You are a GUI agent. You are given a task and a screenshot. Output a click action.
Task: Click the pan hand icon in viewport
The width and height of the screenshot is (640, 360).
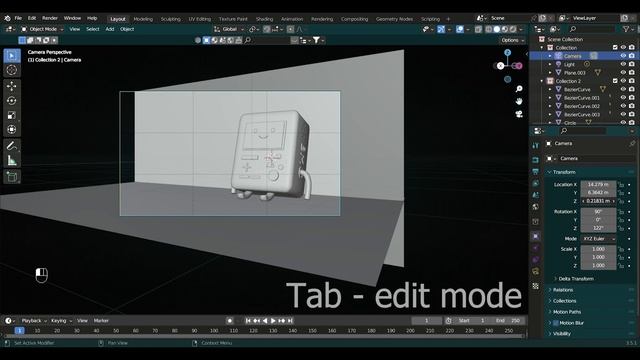pyautogui.click(x=519, y=101)
